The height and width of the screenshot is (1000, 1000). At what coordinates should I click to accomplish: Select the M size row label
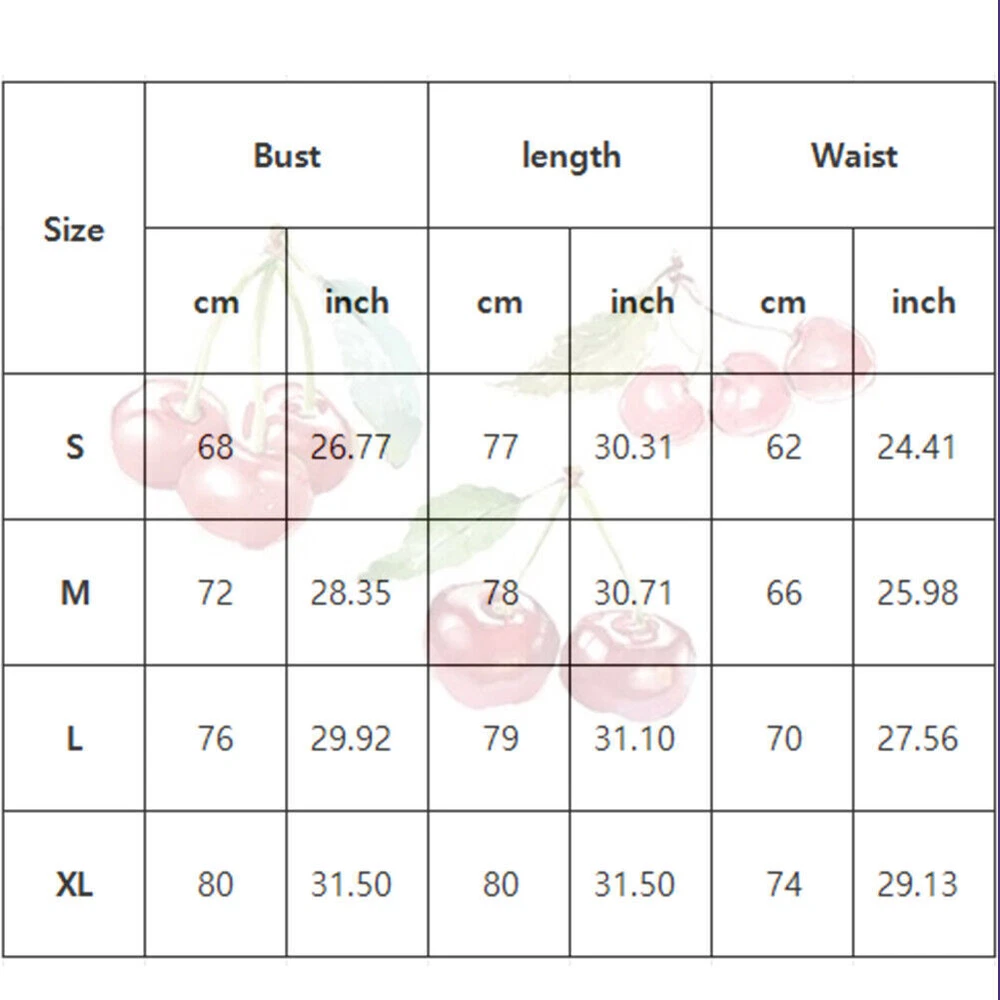click(x=74, y=592)
